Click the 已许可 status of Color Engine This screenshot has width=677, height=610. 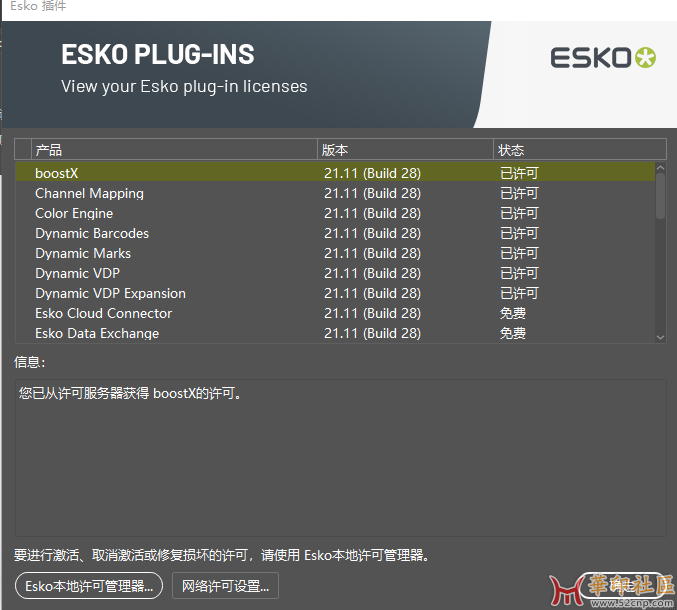click(x=519, y=213)
